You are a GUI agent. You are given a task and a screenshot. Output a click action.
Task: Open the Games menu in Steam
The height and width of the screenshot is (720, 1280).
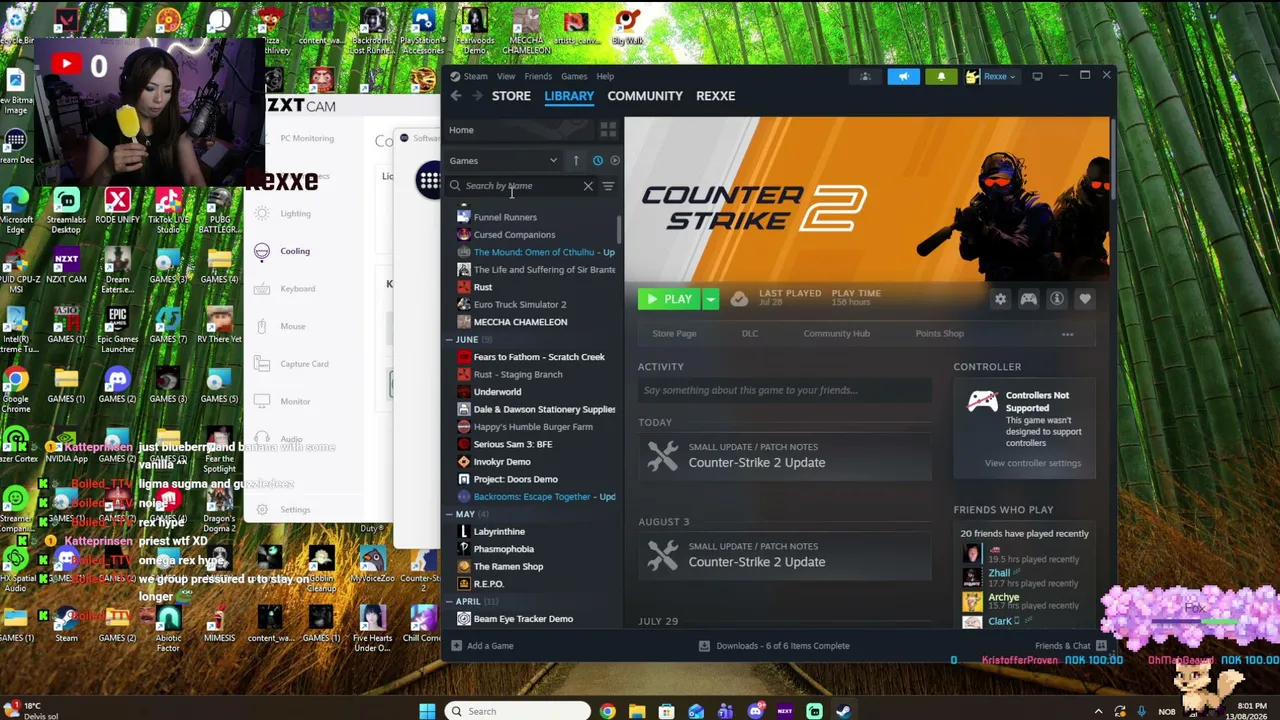574,77
